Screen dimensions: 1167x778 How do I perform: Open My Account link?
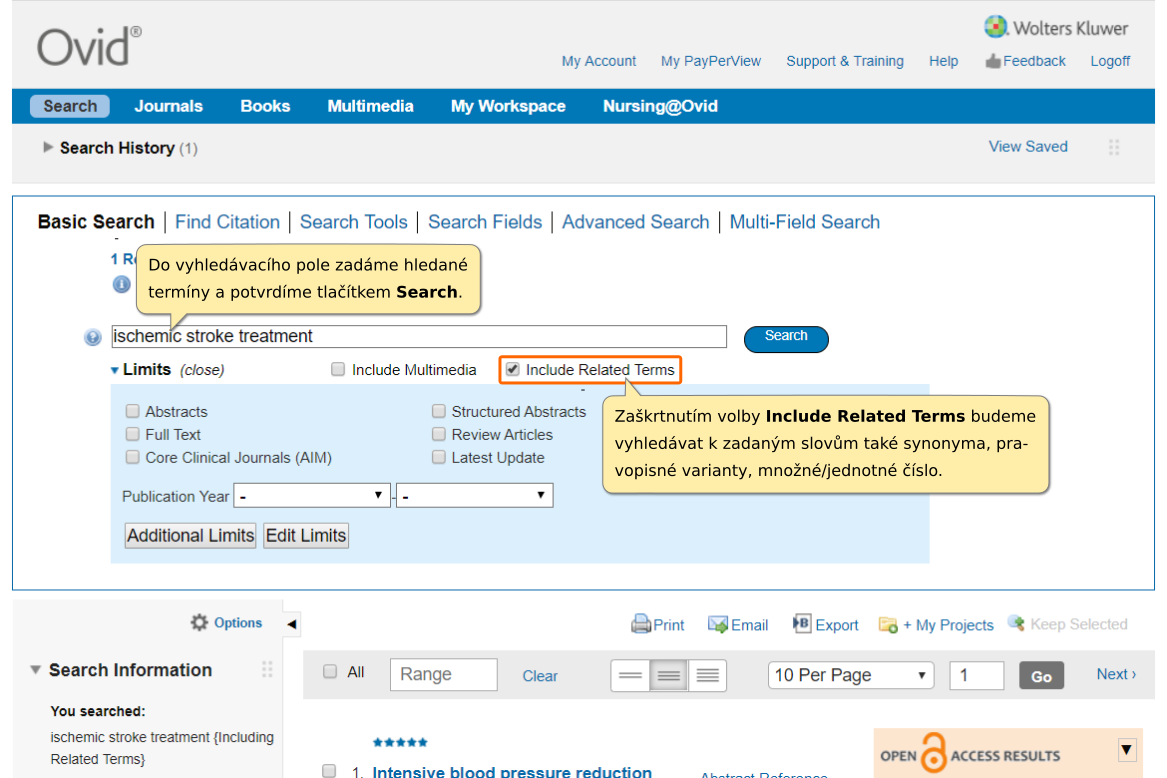pyautogui.click(x=598, y=61)
